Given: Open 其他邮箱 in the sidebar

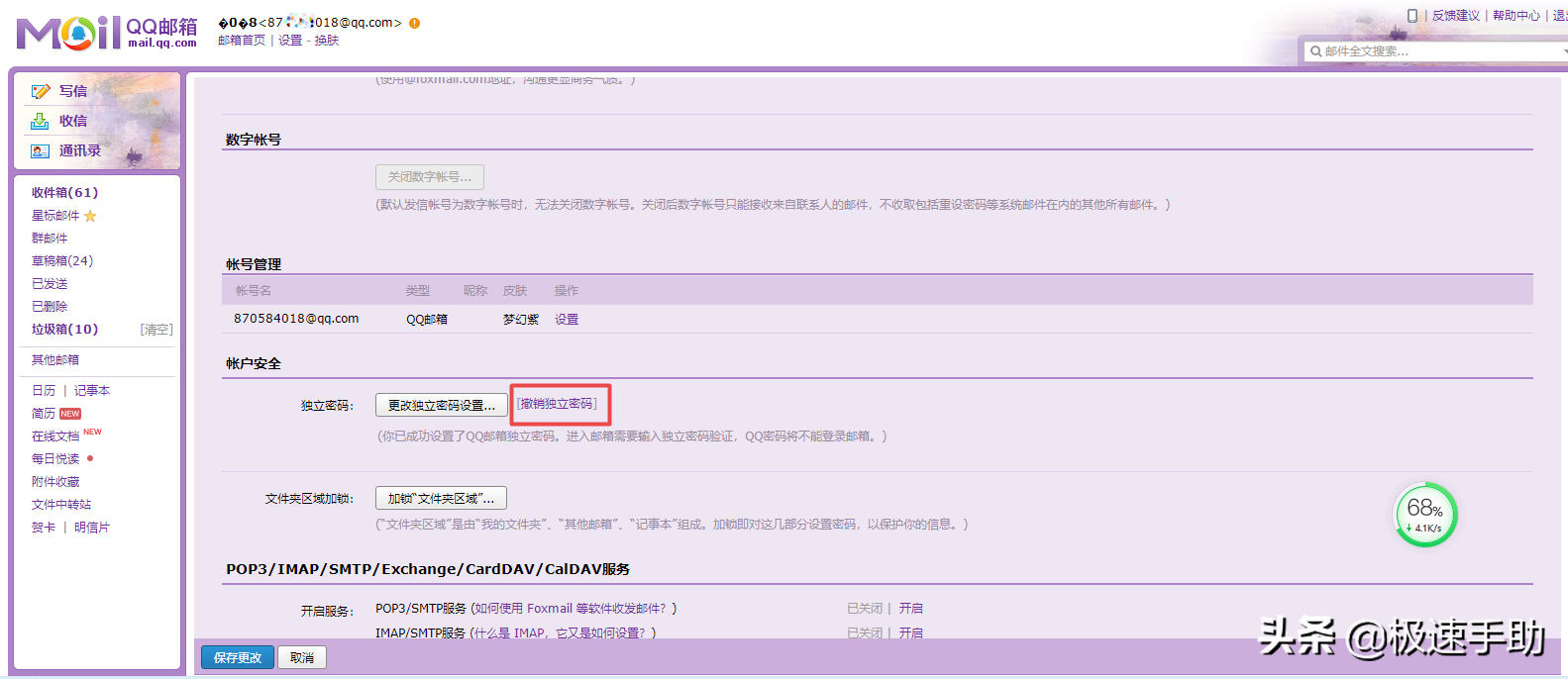Looking at the screenshot, I should coord(55,360).
